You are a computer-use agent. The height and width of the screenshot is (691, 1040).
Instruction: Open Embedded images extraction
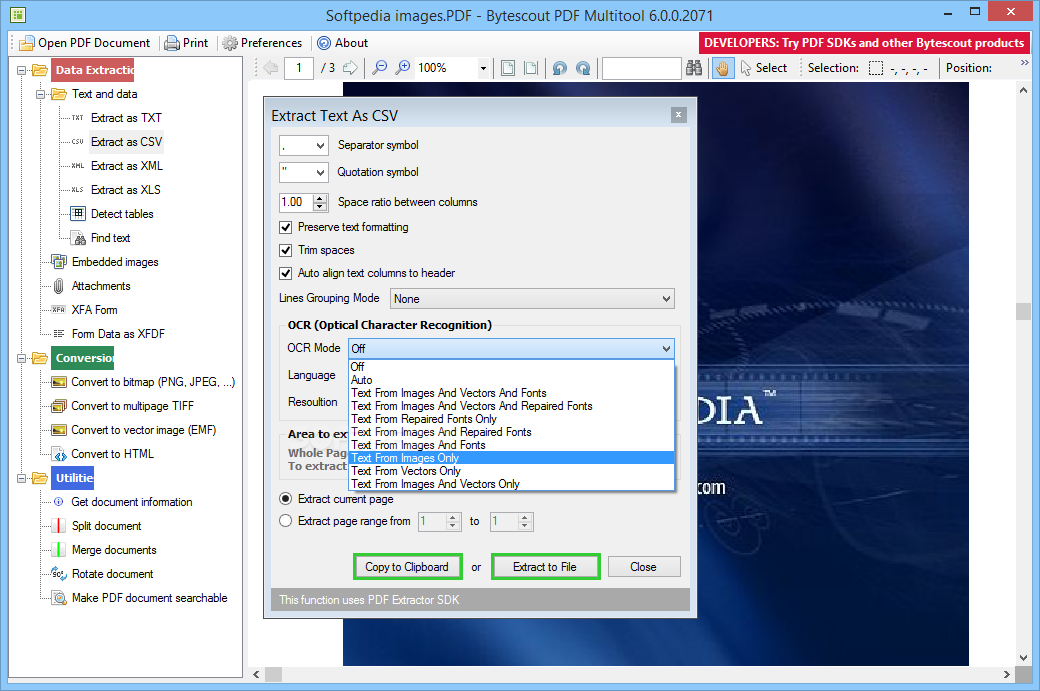tap(115, 262)
